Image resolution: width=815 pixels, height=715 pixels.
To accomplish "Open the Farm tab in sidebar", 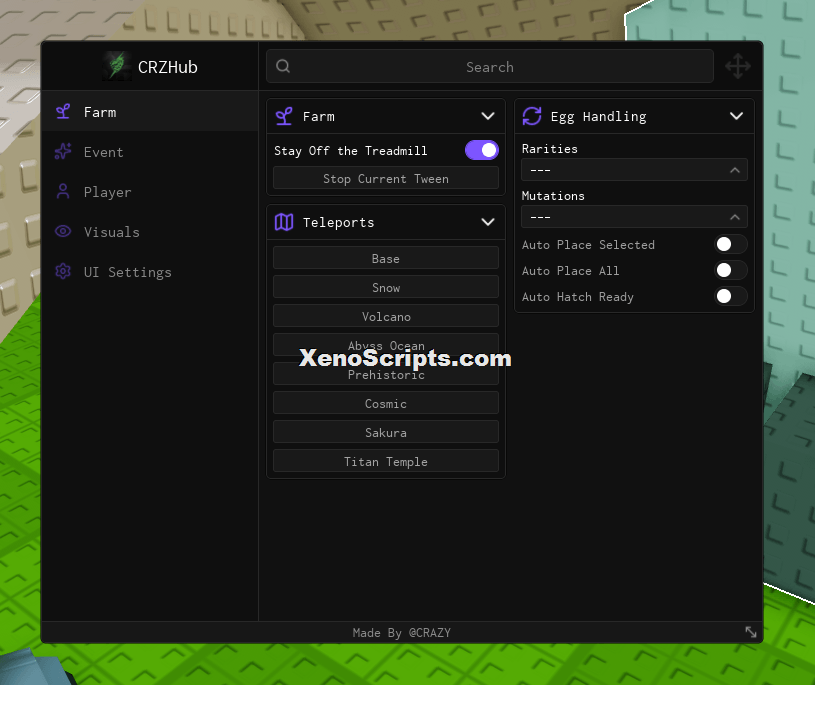I will (150, 112).
